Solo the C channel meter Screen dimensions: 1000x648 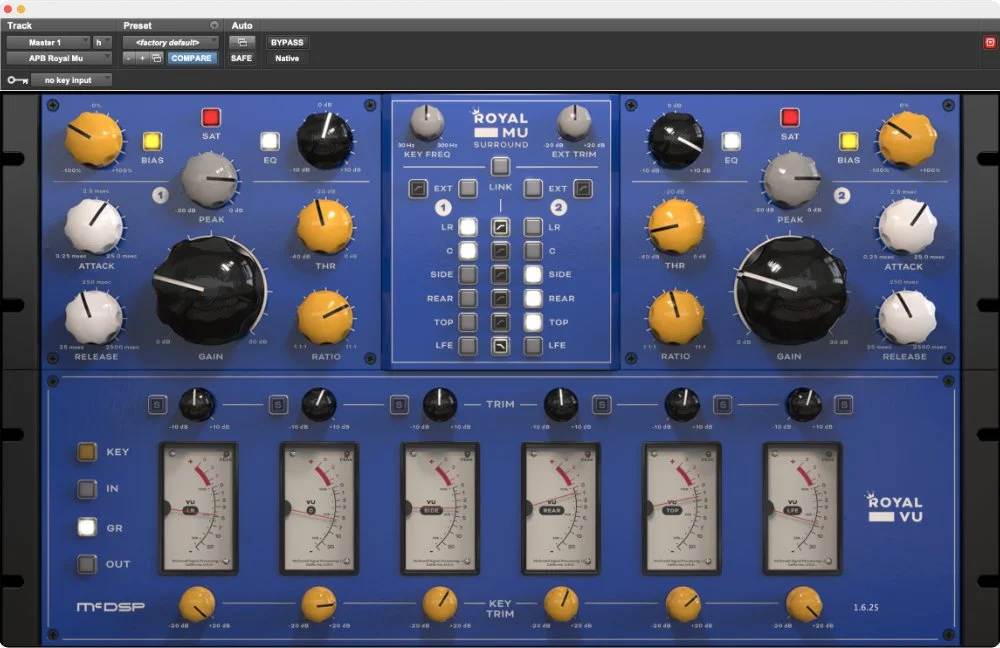point(278,404)
